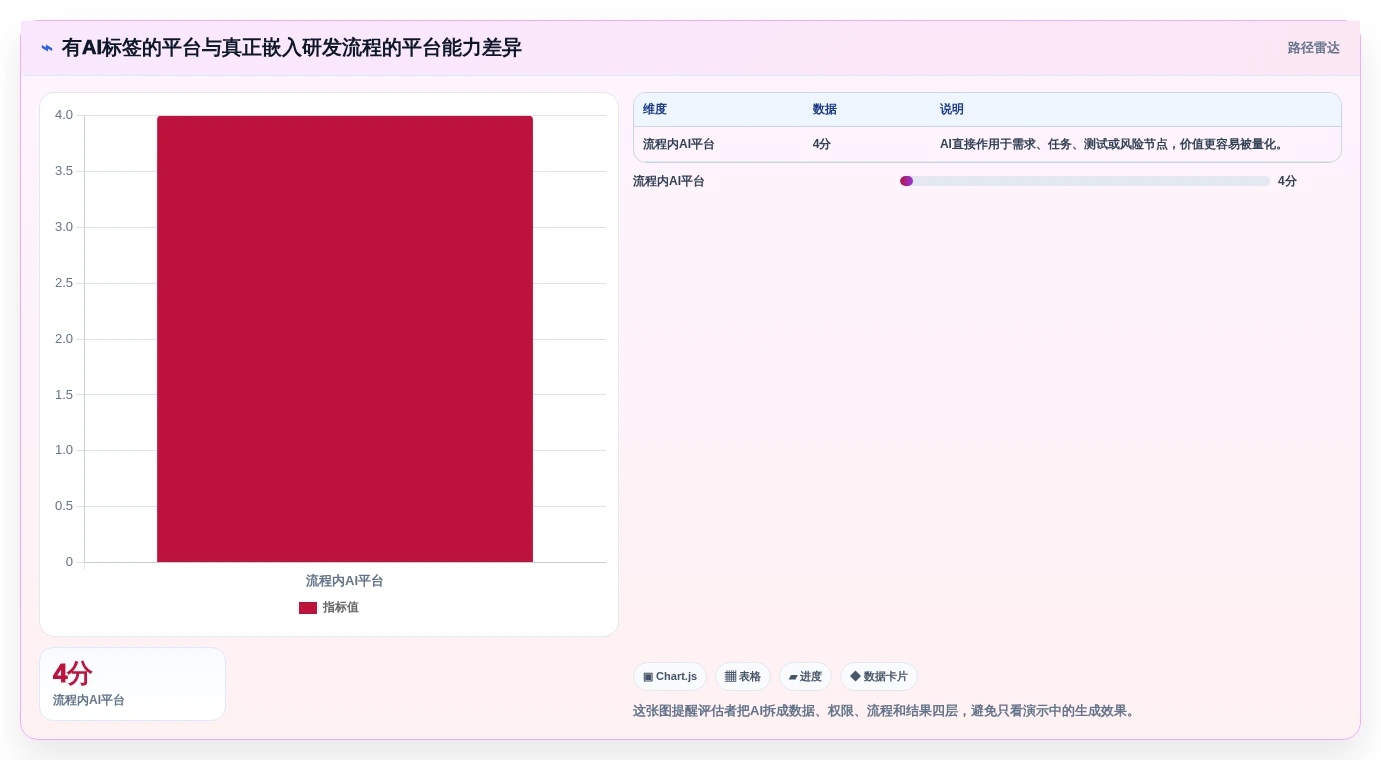This screenshot has height=760, width=1381.
Task: Click the 0.5 y-axis tick label
Action: (x=64, y=506)
